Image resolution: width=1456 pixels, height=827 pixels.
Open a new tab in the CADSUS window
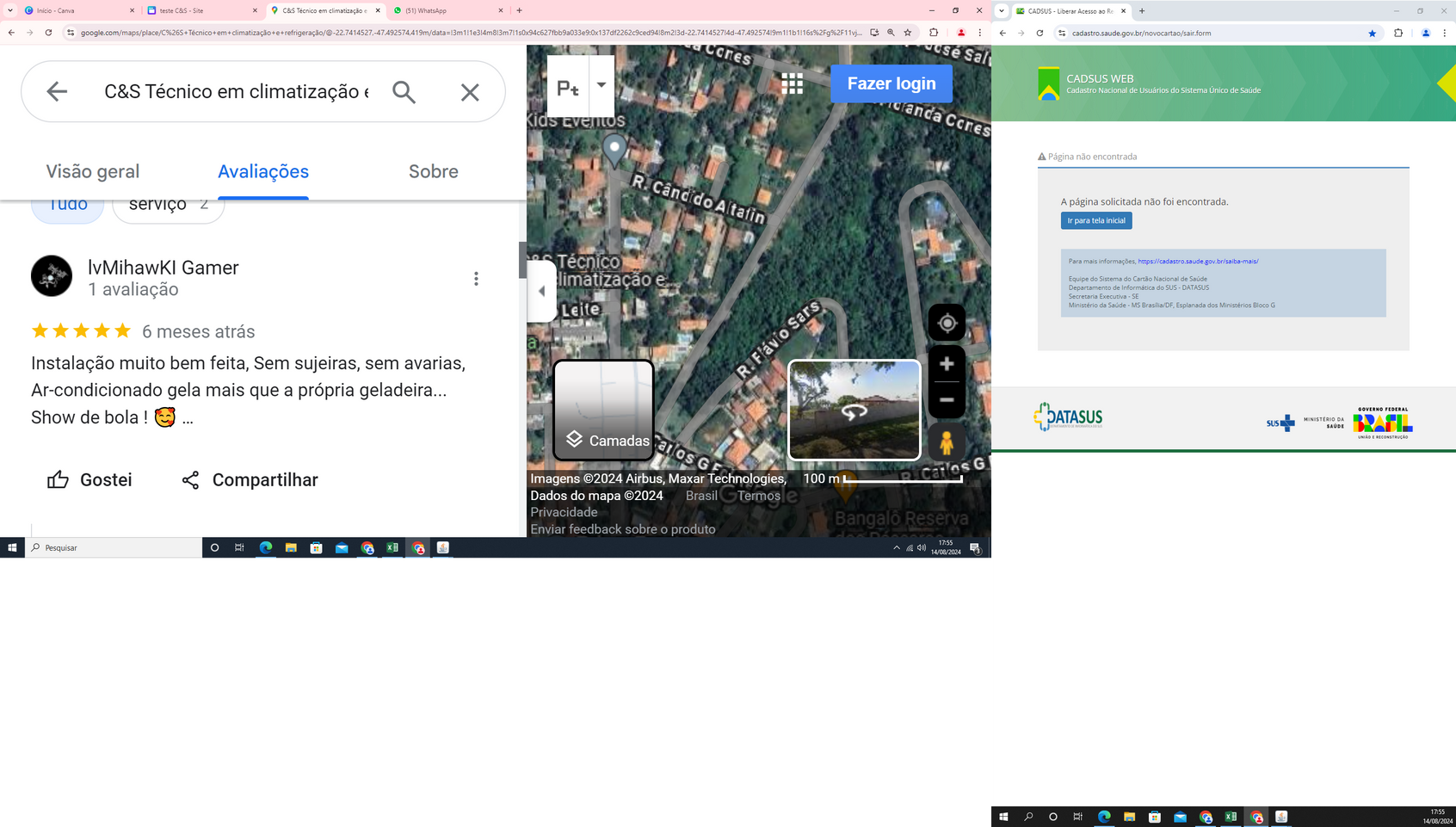click(1142, 11)
